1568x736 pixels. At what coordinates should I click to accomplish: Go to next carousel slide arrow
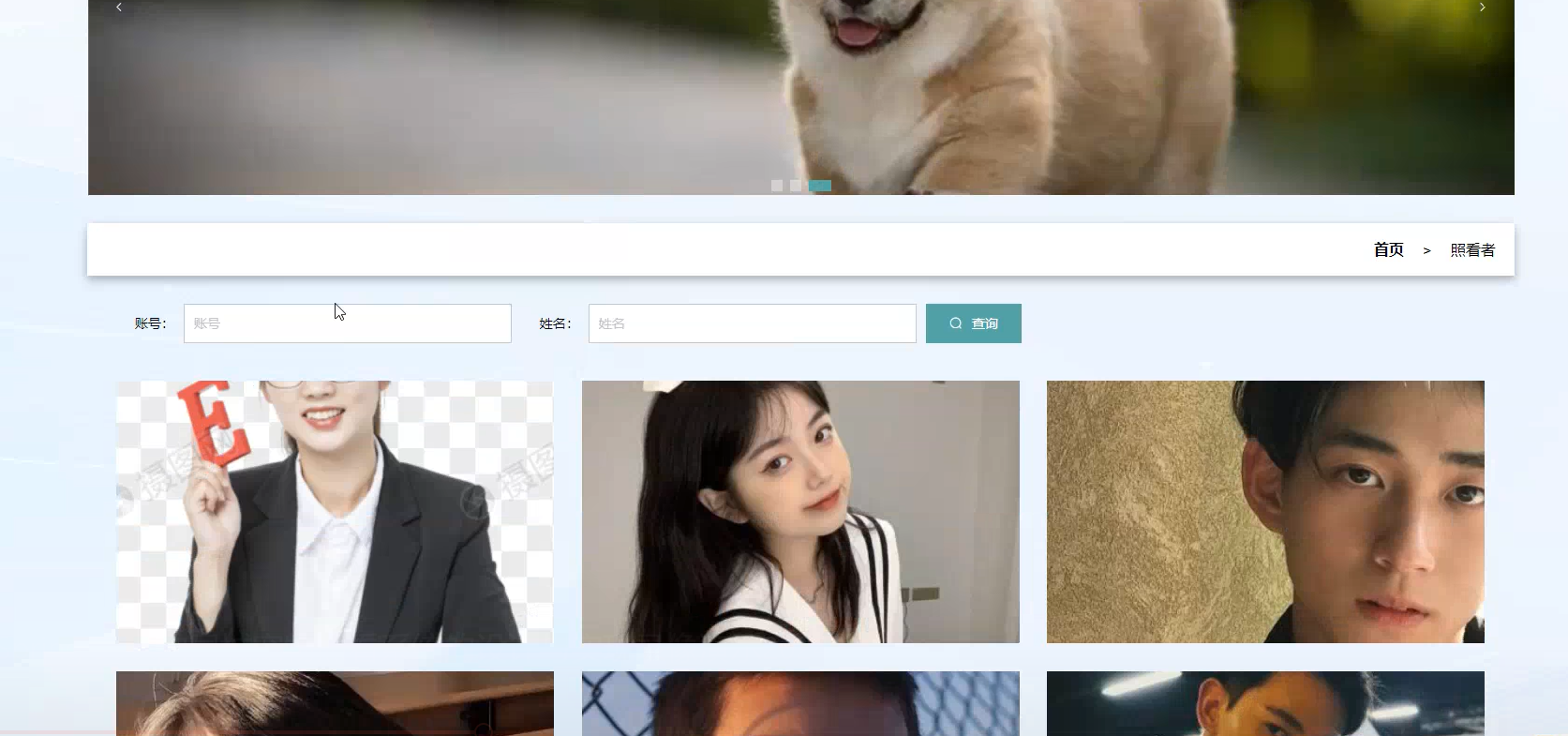pos(1482,8)
